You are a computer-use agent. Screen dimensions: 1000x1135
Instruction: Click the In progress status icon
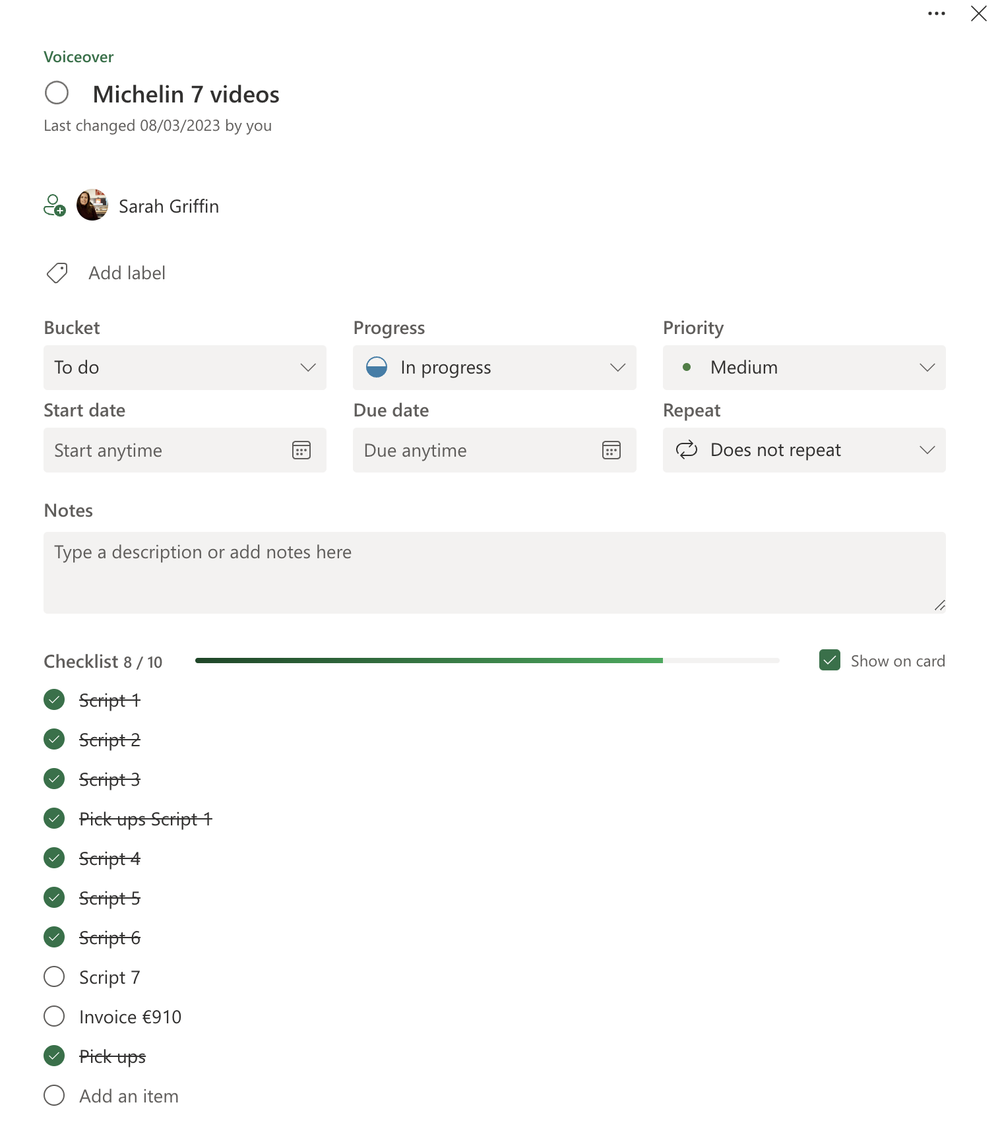pyautogui.click(x=376, y=368)
